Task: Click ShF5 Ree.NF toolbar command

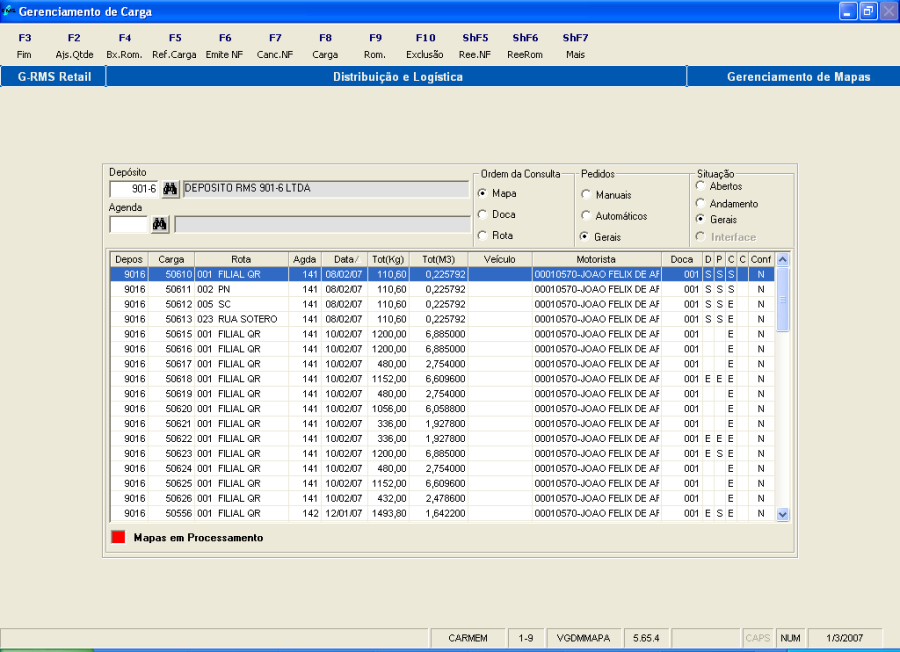Action: point(475,46)
